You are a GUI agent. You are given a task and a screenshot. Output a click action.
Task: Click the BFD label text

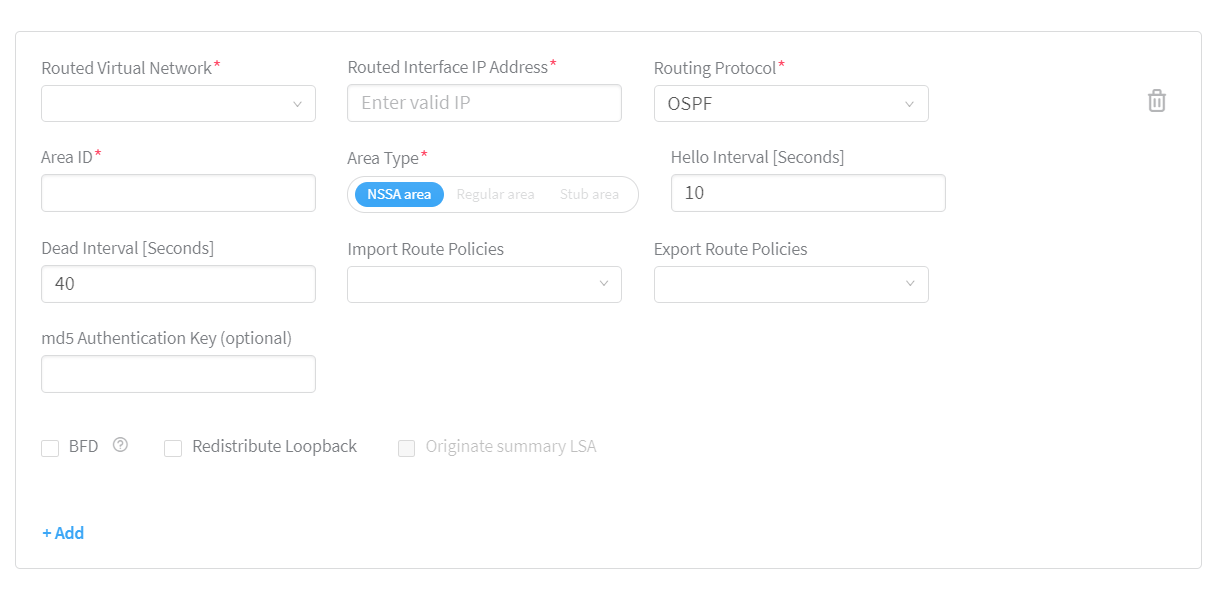pos(84,447)
